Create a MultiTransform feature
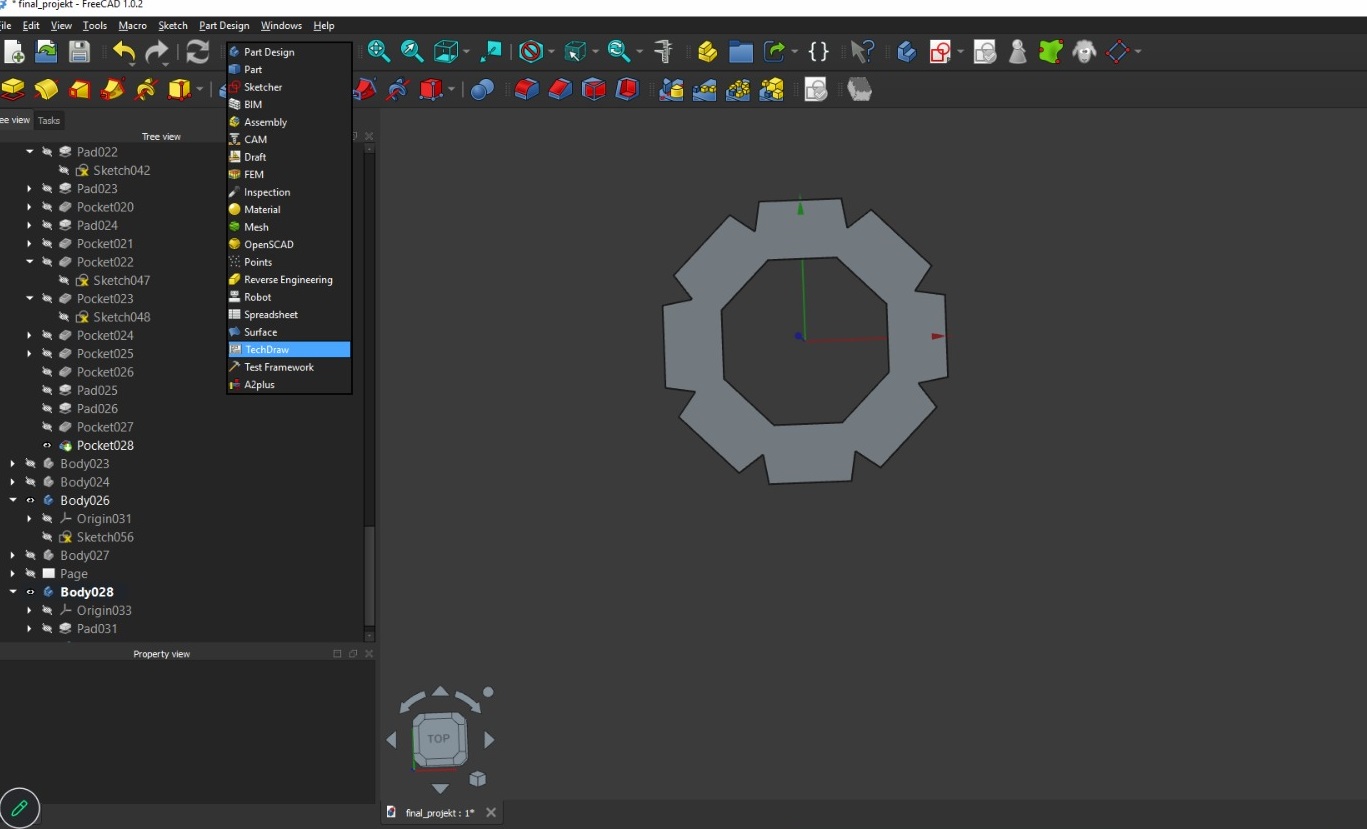This screenshot has height=829, width=1367. point(772,90)
